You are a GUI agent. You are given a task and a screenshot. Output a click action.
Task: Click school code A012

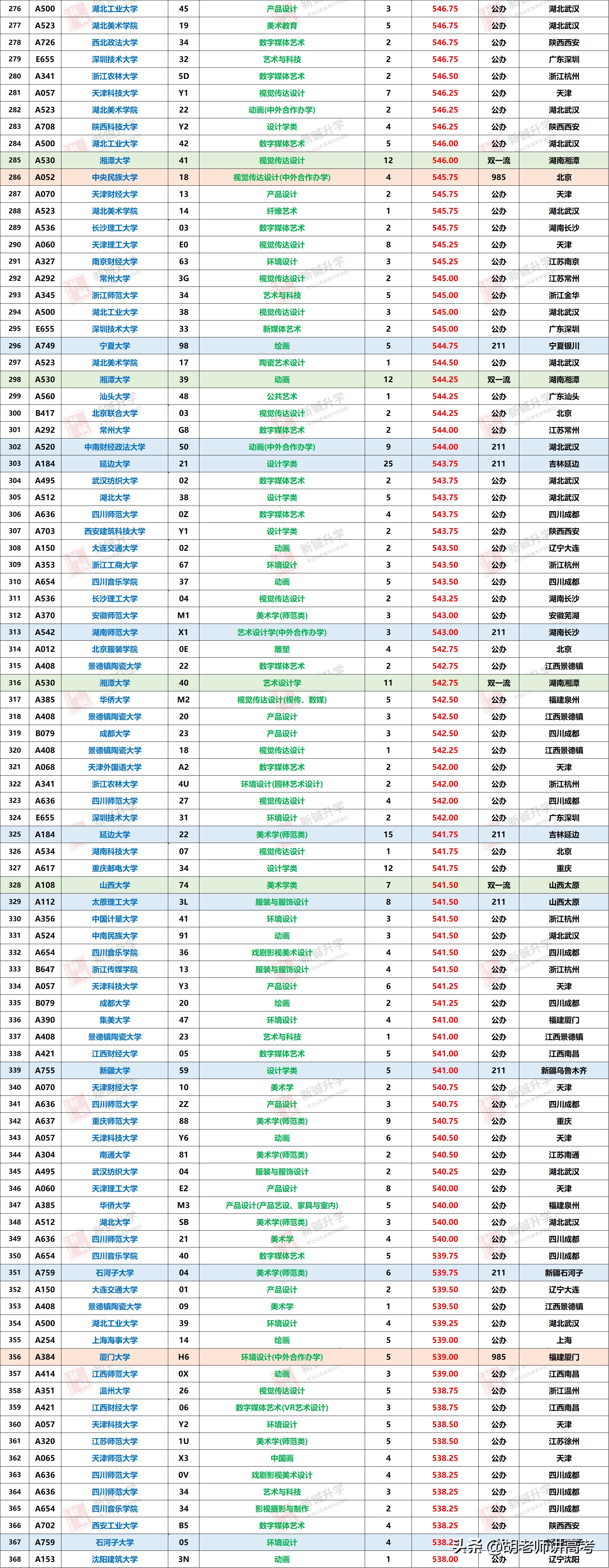(x=45, y=649)
